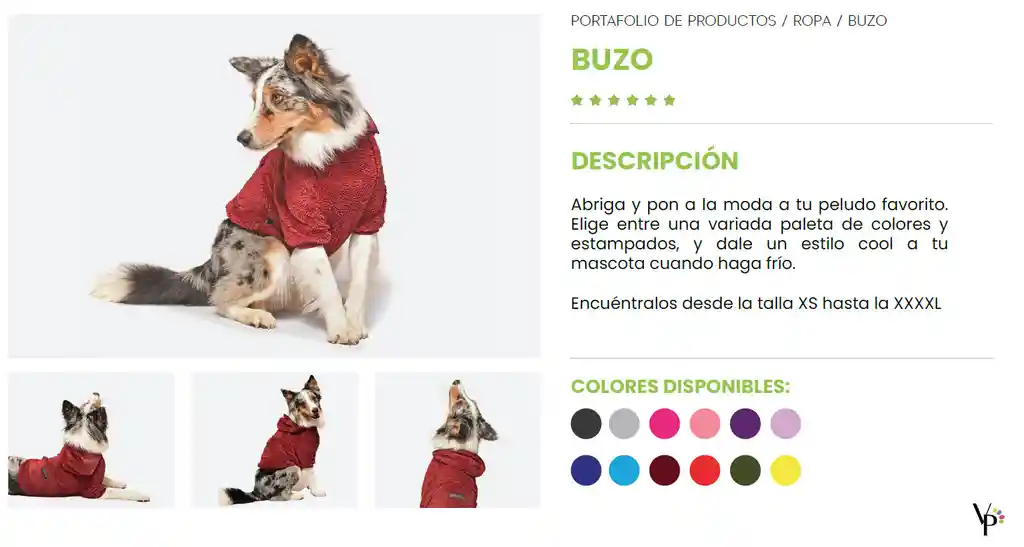Pick the yellow color swatch

(786, 470)
